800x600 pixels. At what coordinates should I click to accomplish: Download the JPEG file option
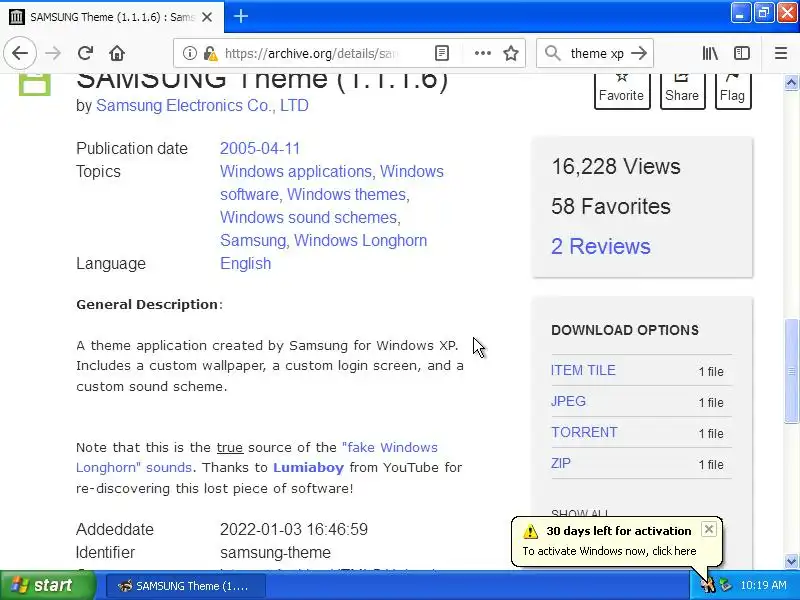[568, 402]
